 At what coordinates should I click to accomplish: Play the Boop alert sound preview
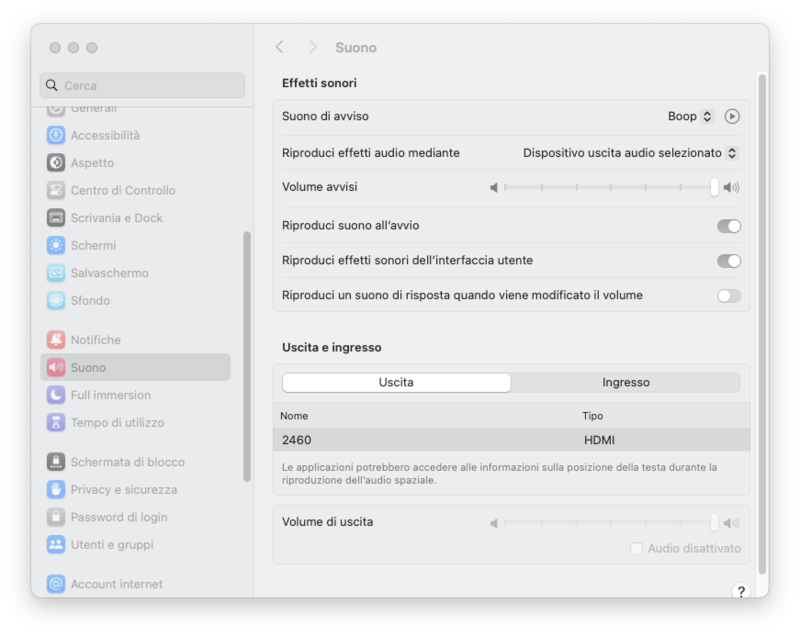[732, 116]
